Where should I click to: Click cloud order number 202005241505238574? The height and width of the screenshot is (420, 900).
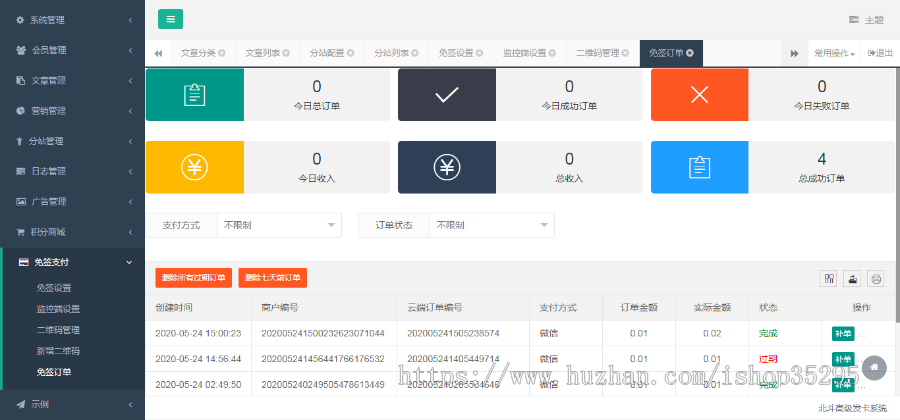pyautogui.click(x=453, y=333)
